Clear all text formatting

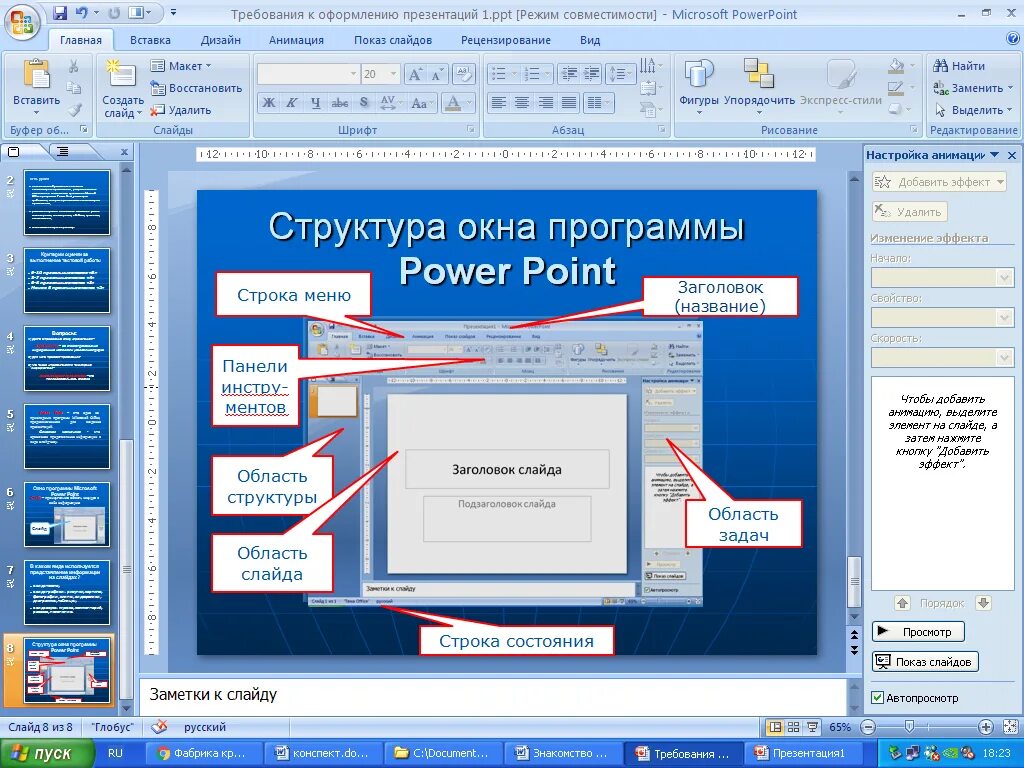pyautogui.click(x=464, y=74)
